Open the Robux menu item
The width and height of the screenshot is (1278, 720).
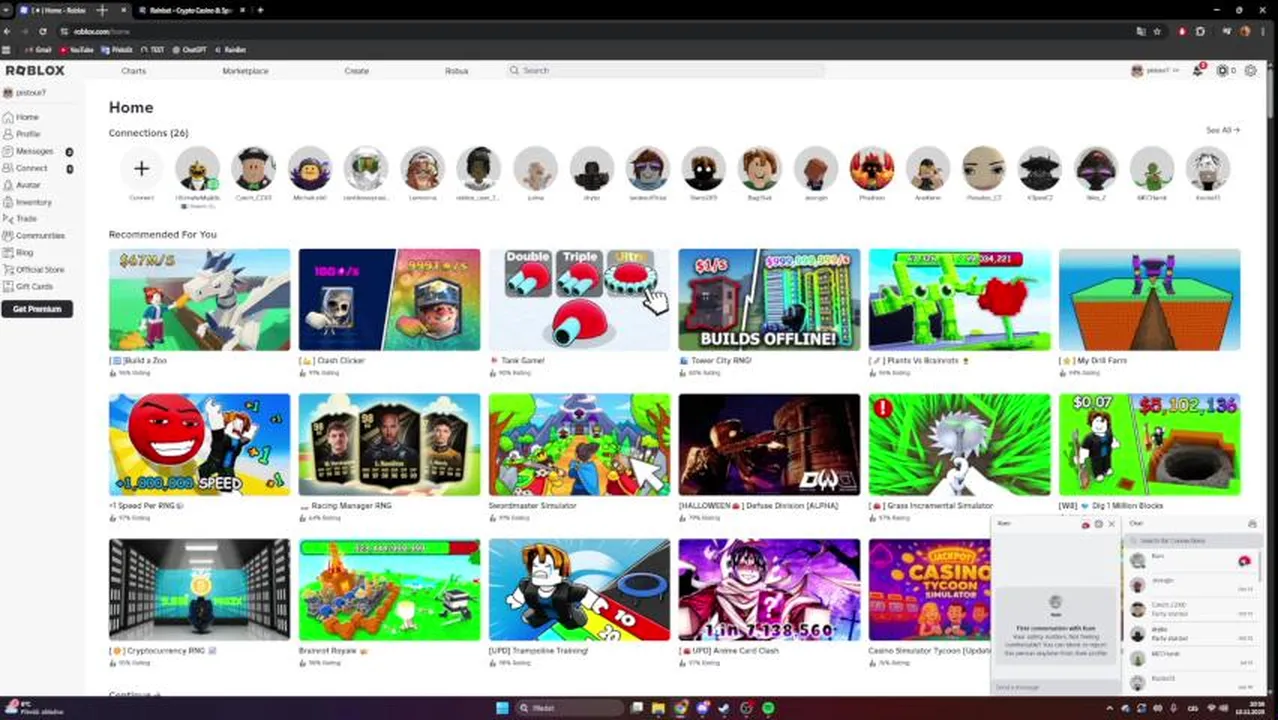click(x=456, y=71)
